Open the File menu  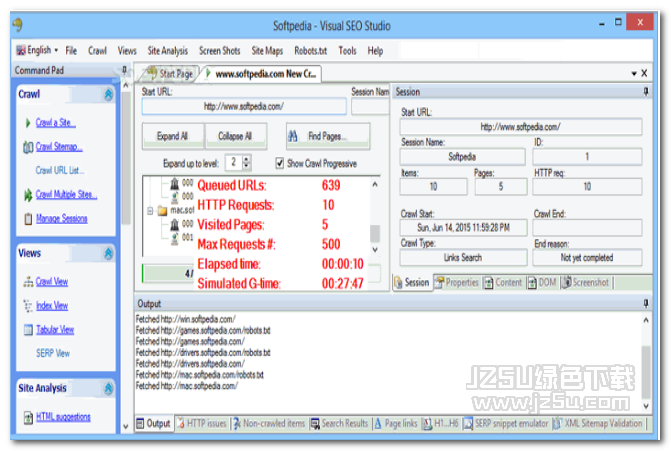tap(71, 51)
